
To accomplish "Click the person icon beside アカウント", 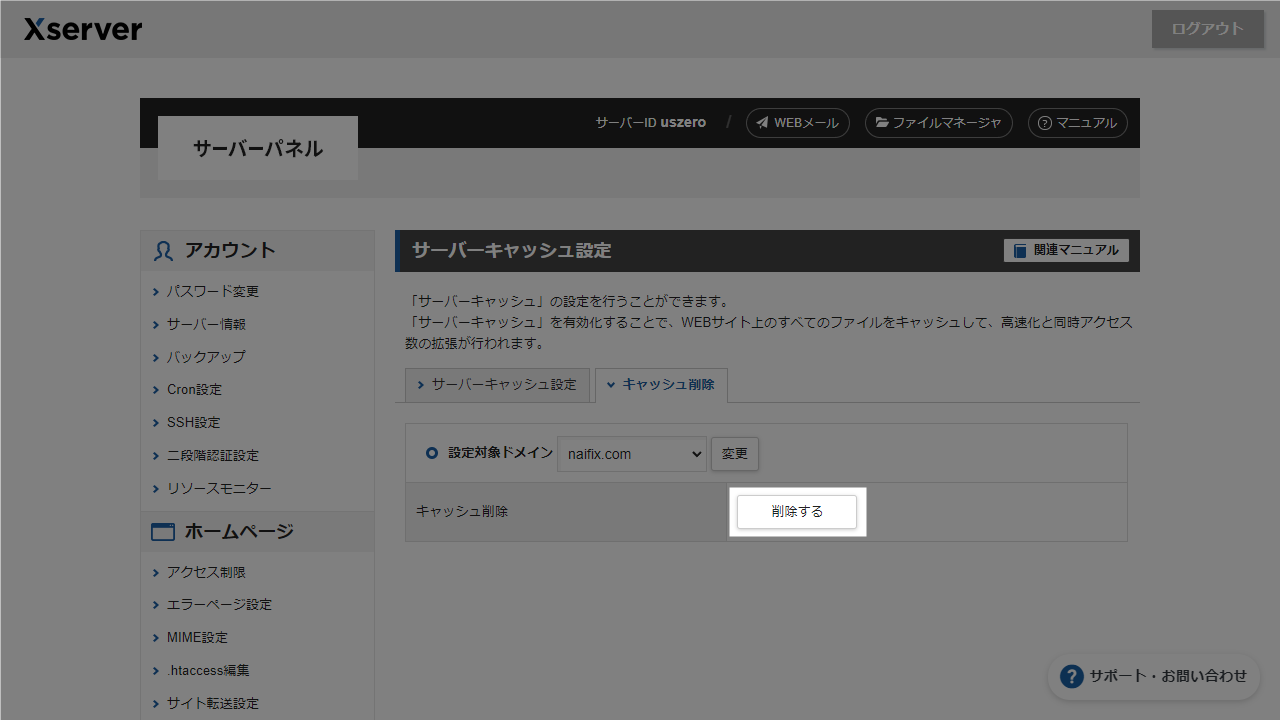I will 163,251.
